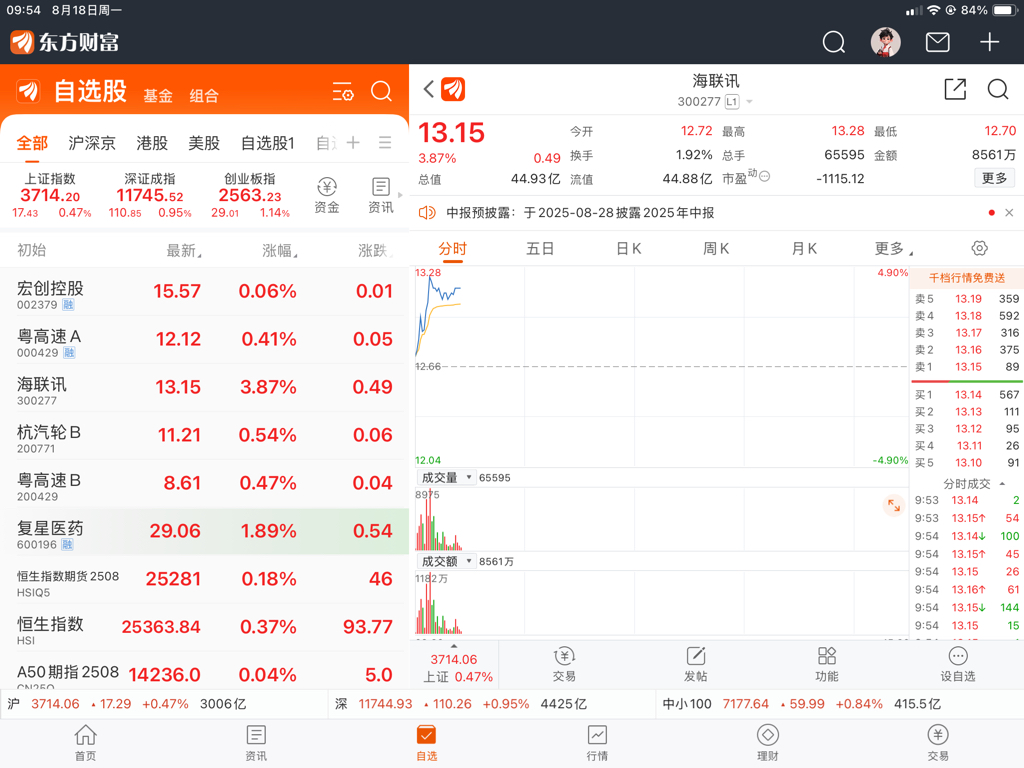Open 资金 capital flow icon
The height and width of the screenshot is (768, 1024).
327,195
